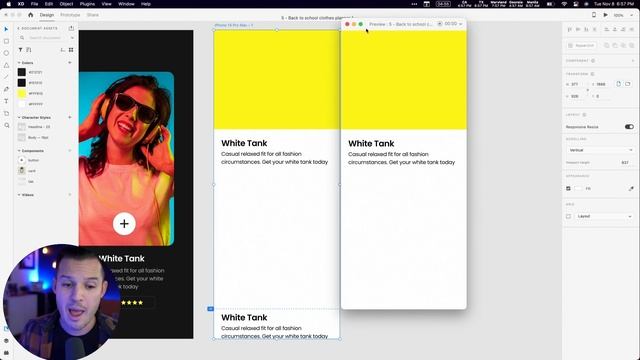Screen dimensions: 640x360
Task: Switch to the Design tab
Action: tap(47, 15)
